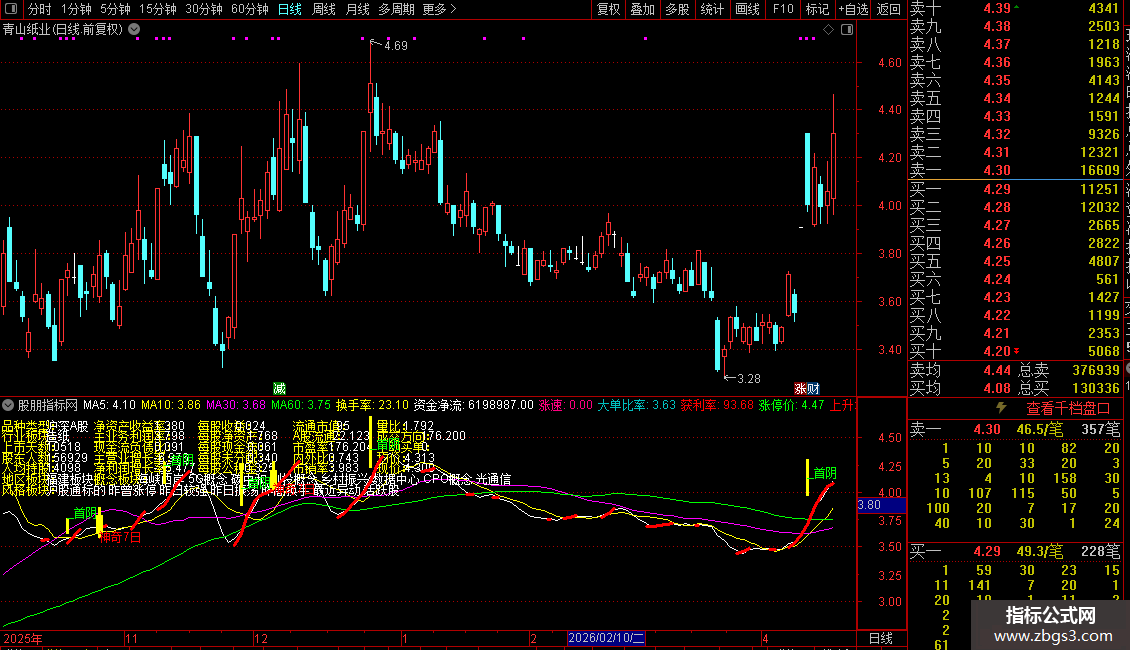Select the 卖十 row at 4.39
The width and height of the screenshot is (1130, 650).
[x=1015, y=9]
